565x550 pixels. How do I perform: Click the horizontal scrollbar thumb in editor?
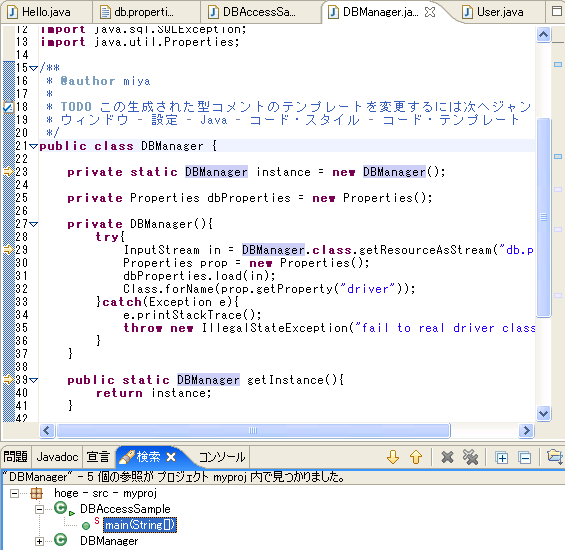point(253,430)
